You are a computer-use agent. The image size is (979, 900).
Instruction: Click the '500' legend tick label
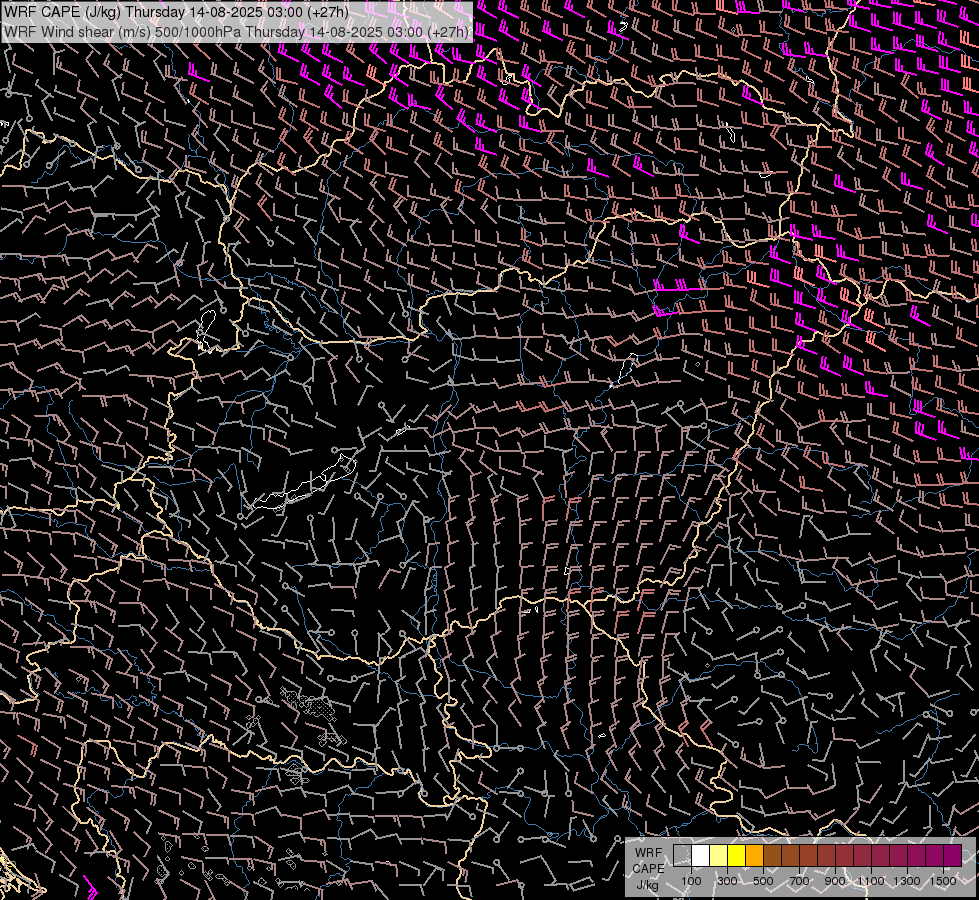[x=763, y=881]
